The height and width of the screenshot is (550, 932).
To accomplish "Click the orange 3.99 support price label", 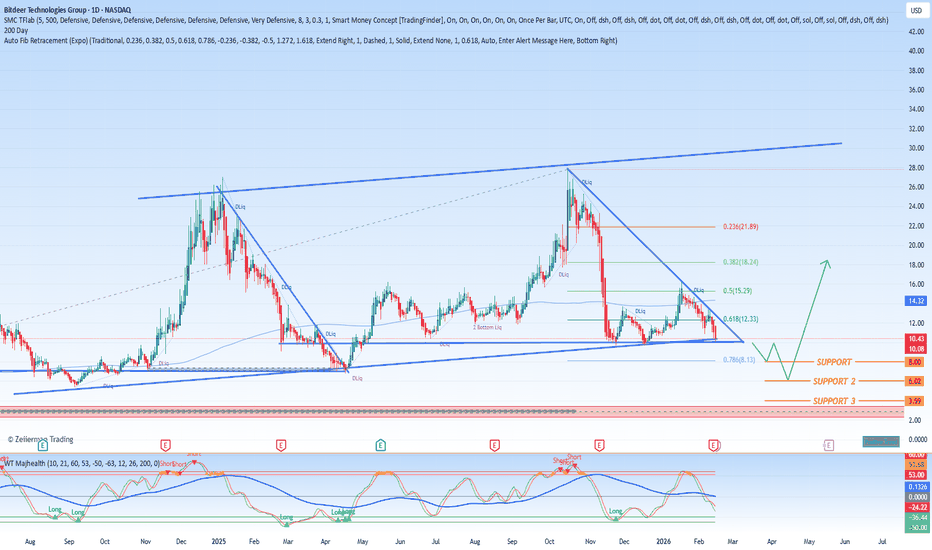I will pyautogui.click(x=914, y=401).
